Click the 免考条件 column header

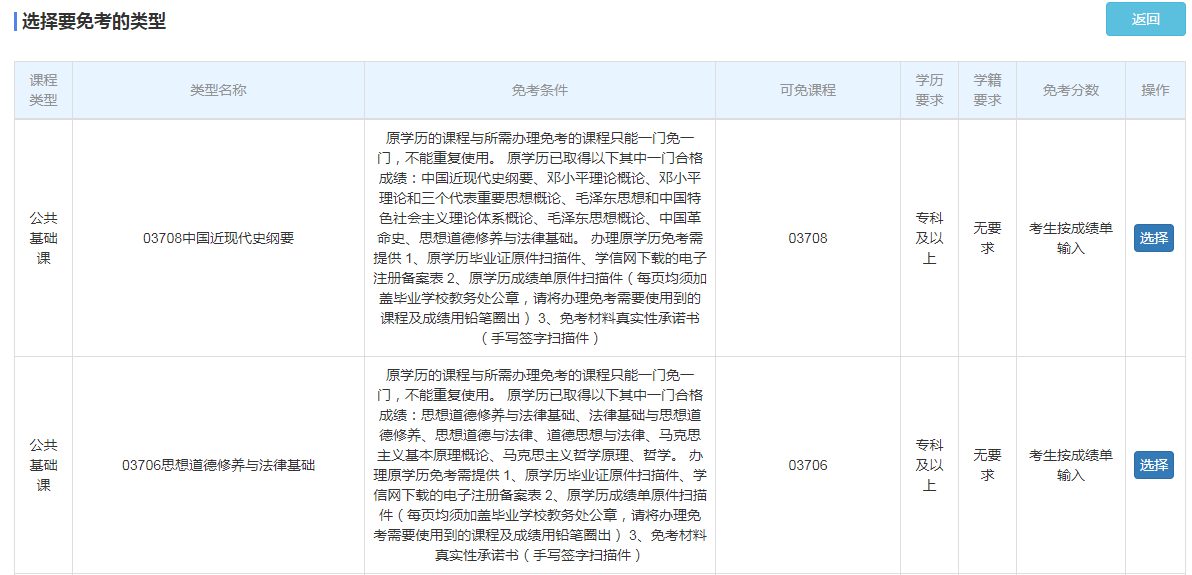pyautogui.click(x=539, y=90)
